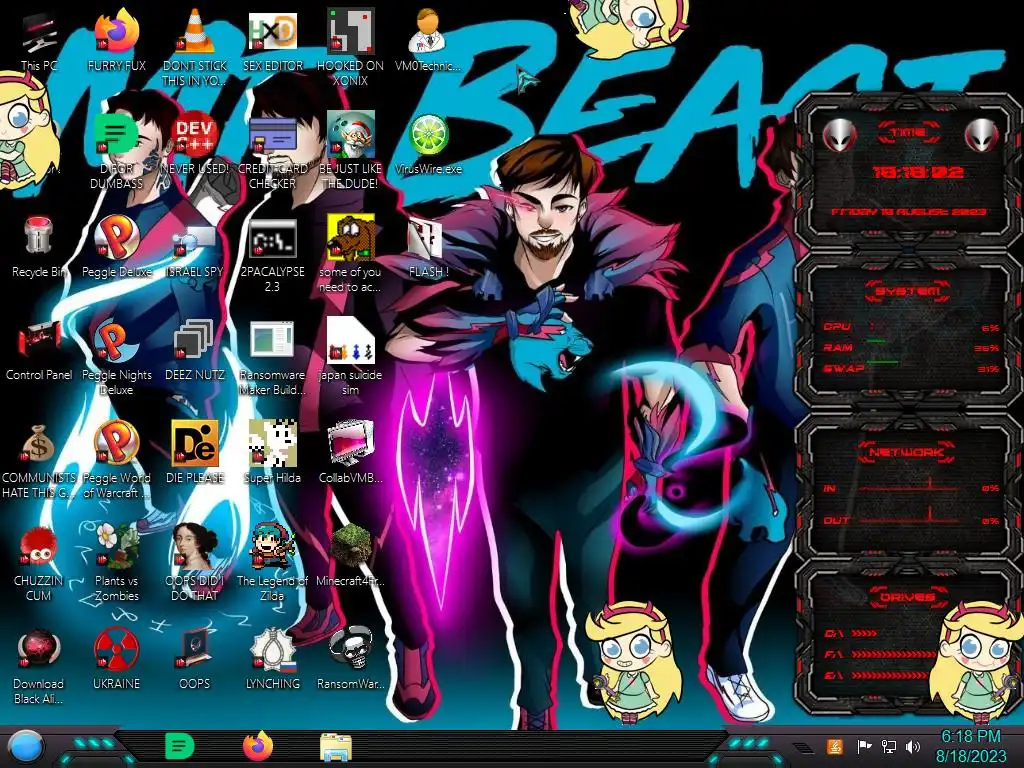Image resolution: width=1024 pixels, height=768 pixels.
Task: Open OOPS DID I DO THAT portrait icon
Action: (x=195, y=546)
